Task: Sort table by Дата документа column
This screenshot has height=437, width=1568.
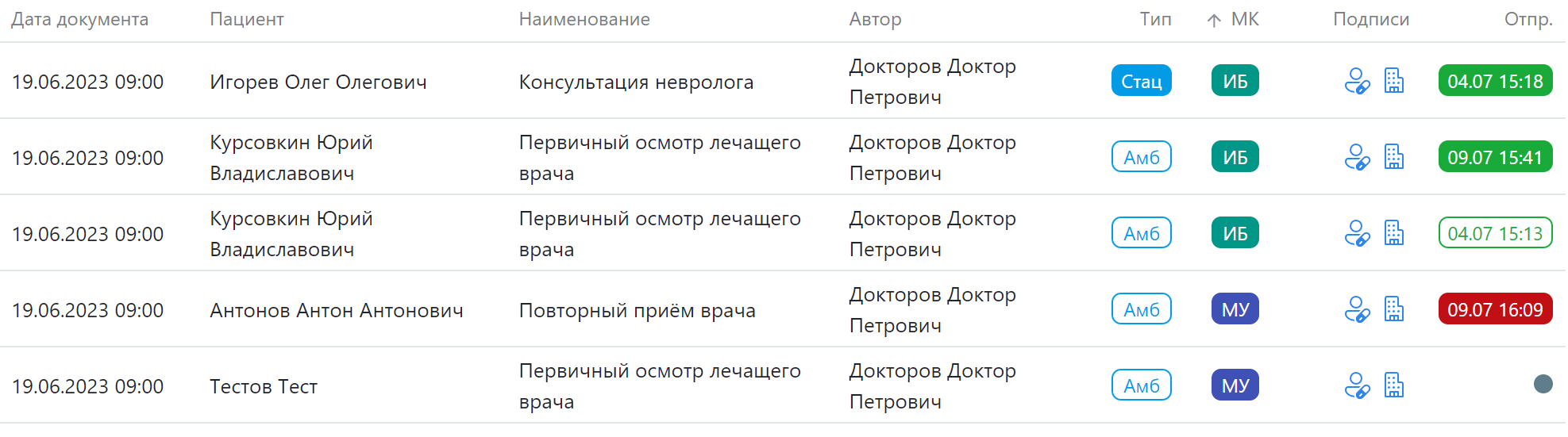Action: (79, 20)
